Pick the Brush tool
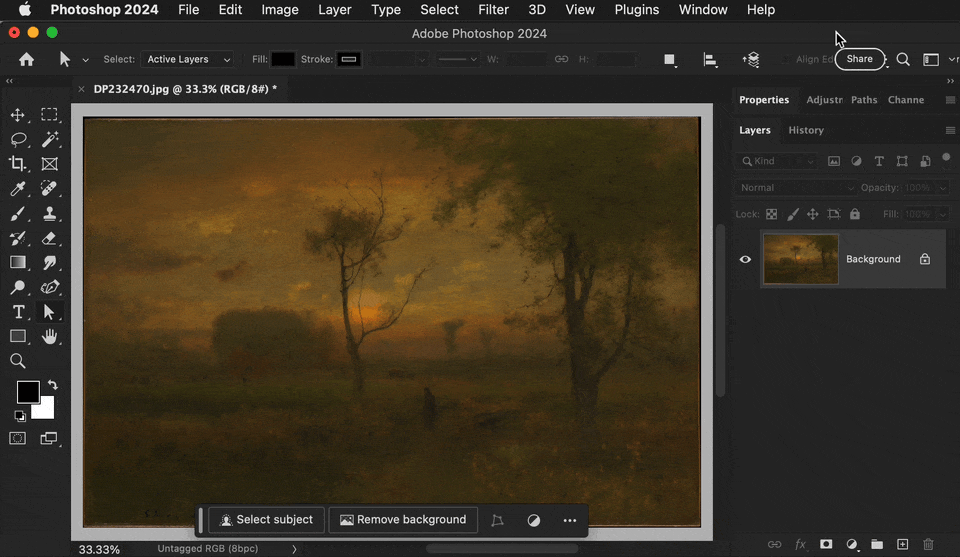The image size is (960, 557). [x=17, y=213]
